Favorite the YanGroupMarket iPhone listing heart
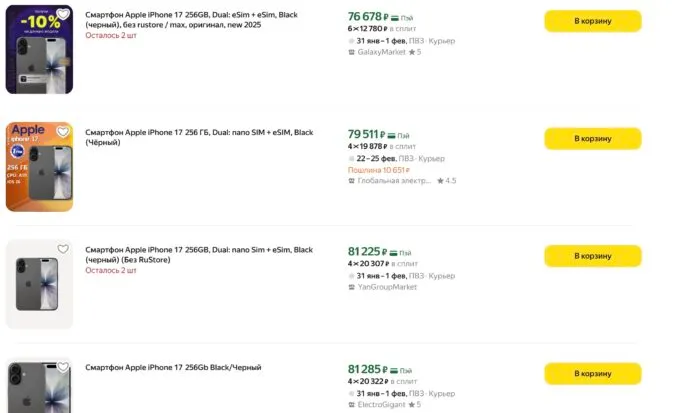This screenshot has width=680, height=413. 63,249
